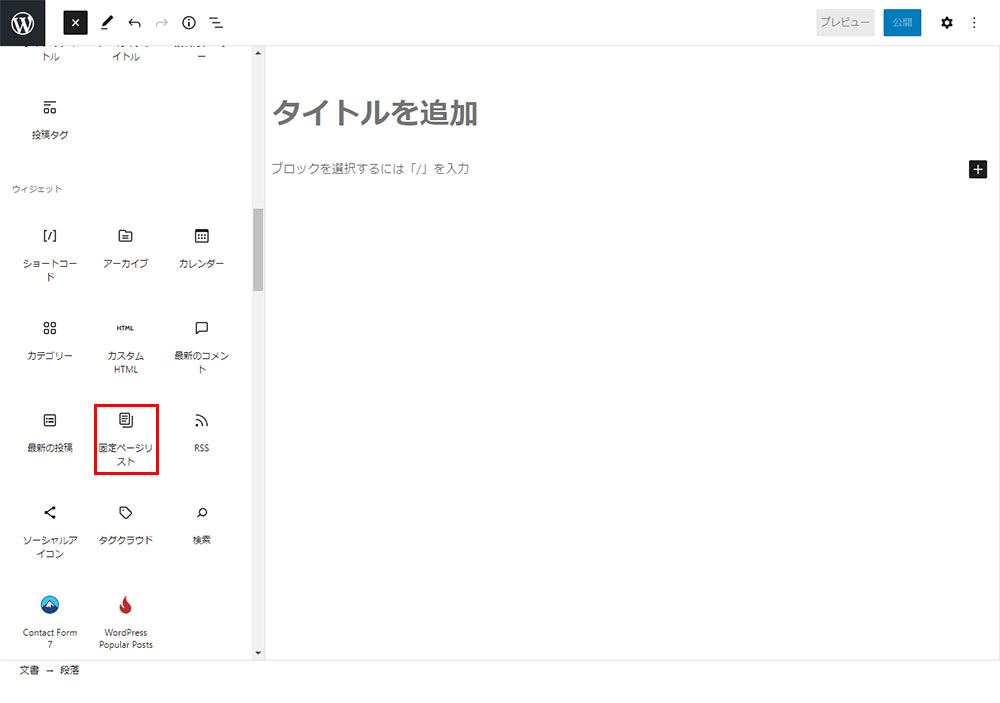The width and height of the screenshot is (1000, 703).
Task: Choose the Categories block
Action: pos(50,340)
